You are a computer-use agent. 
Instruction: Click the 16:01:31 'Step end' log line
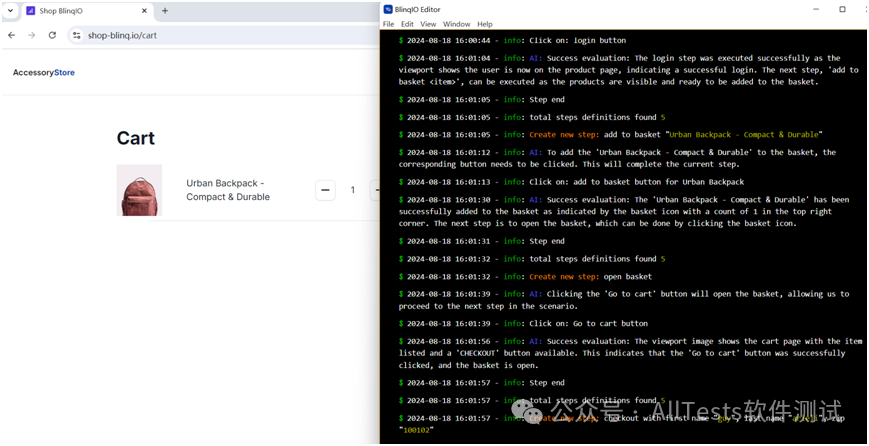pyautogui.click(x=482, y=241)
